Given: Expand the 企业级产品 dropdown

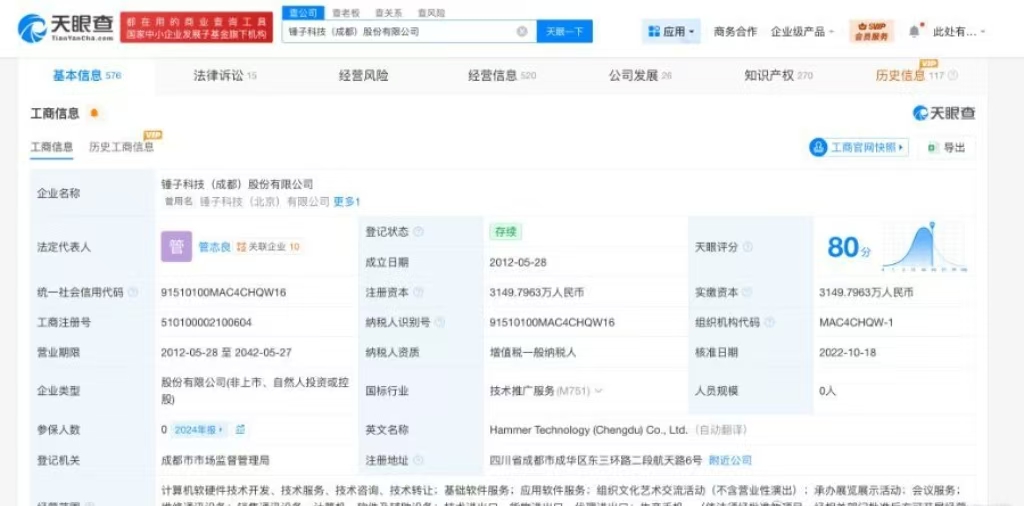Looking at the screenshot, I should pyautogui.click(x=802, y=32).
